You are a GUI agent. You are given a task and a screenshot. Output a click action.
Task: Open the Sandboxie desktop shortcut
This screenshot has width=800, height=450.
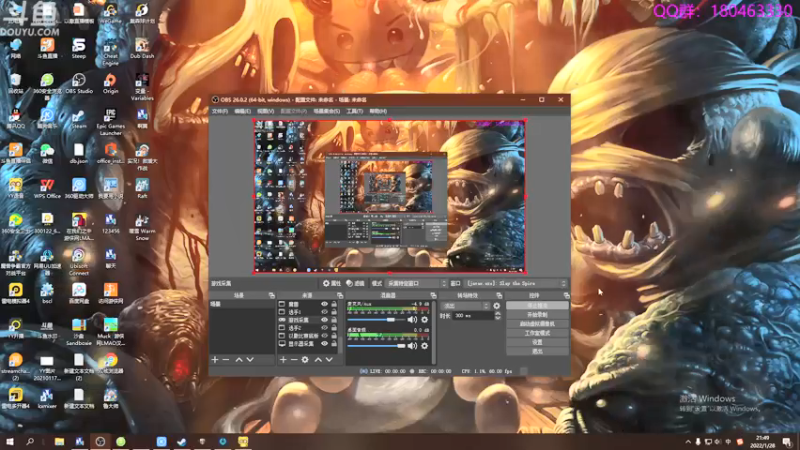79,332
